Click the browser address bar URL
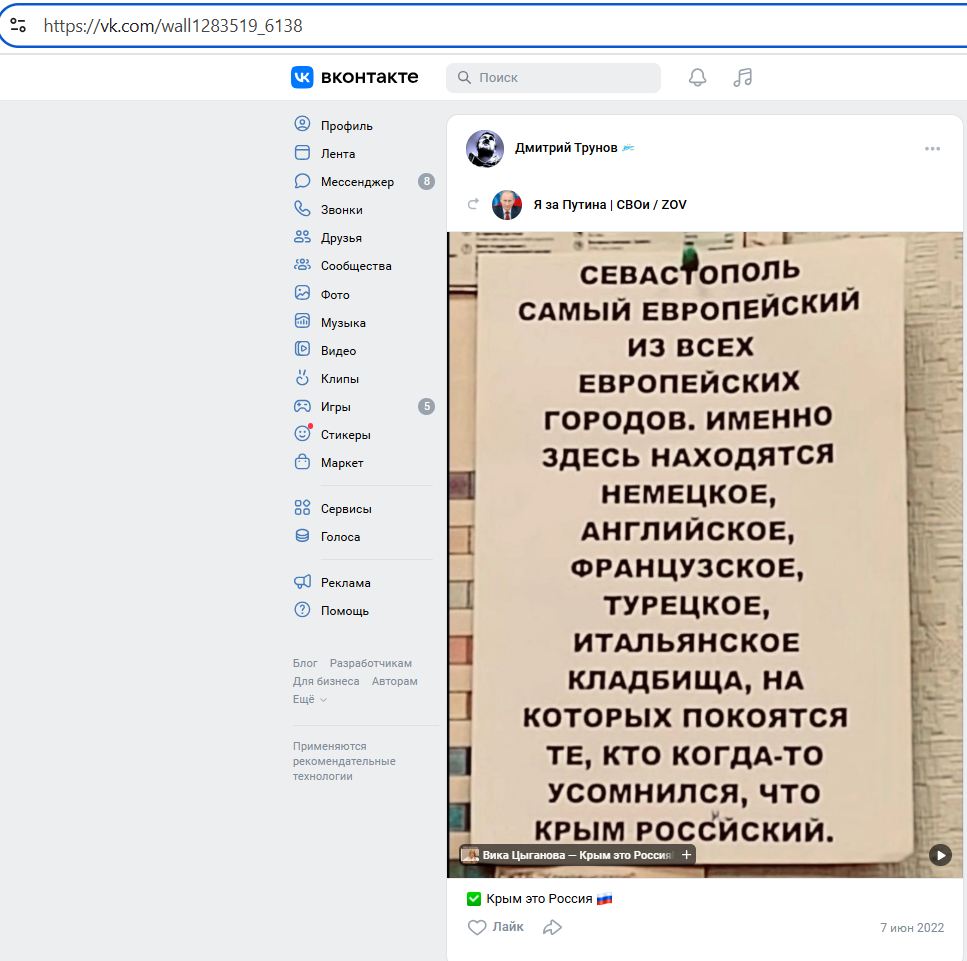The width and height of the screenshot is (967, 961). tap(173, 26)
